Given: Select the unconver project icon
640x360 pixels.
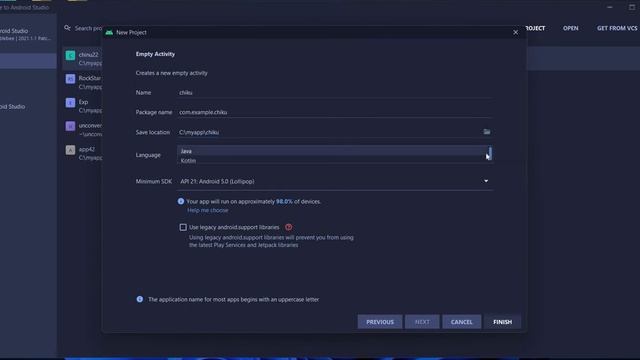Looking at the screenshot, I should pyautogui.click(x=70, y=126).
